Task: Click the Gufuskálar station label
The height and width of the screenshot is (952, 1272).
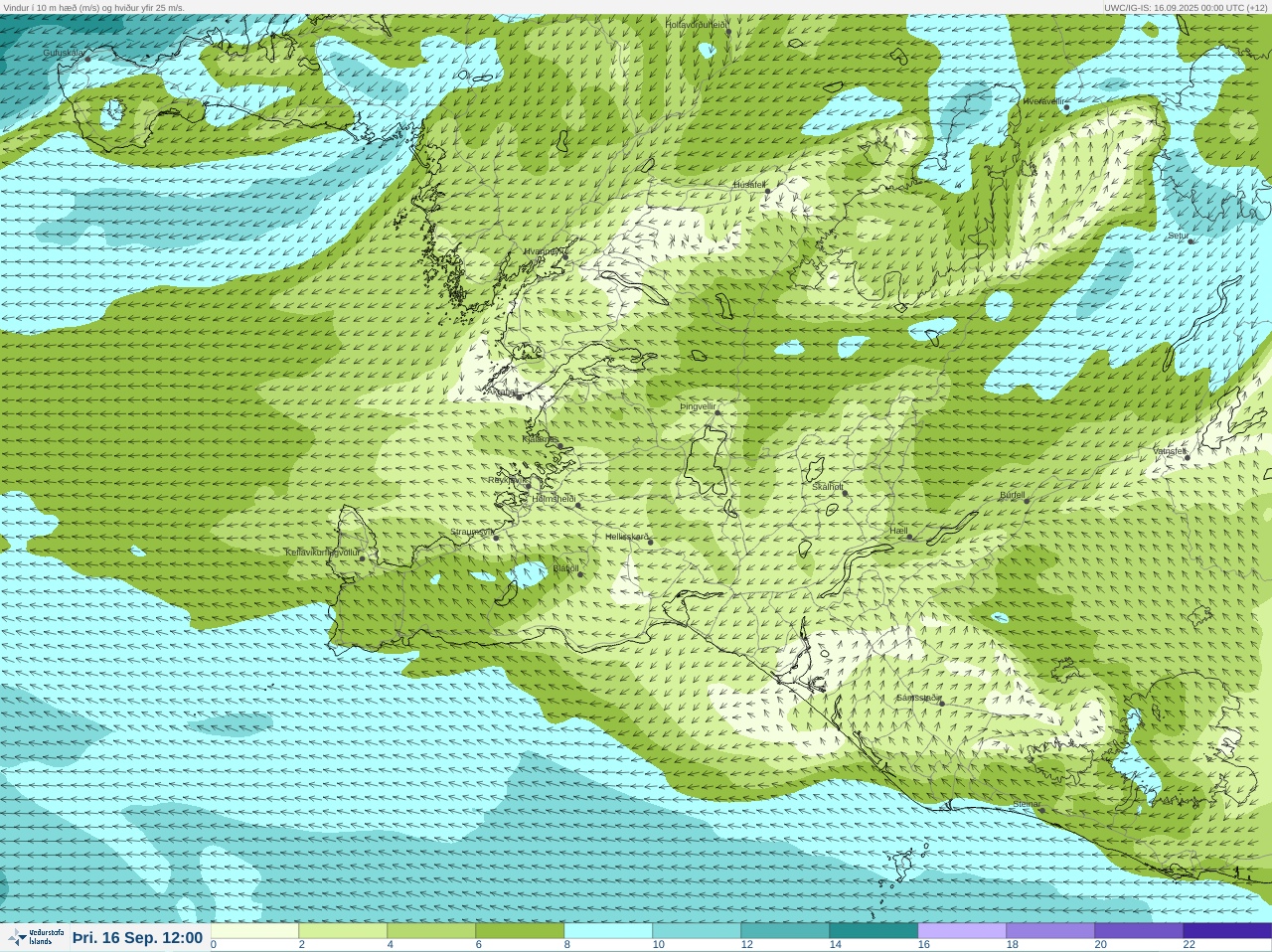Action: coord(64,53)
